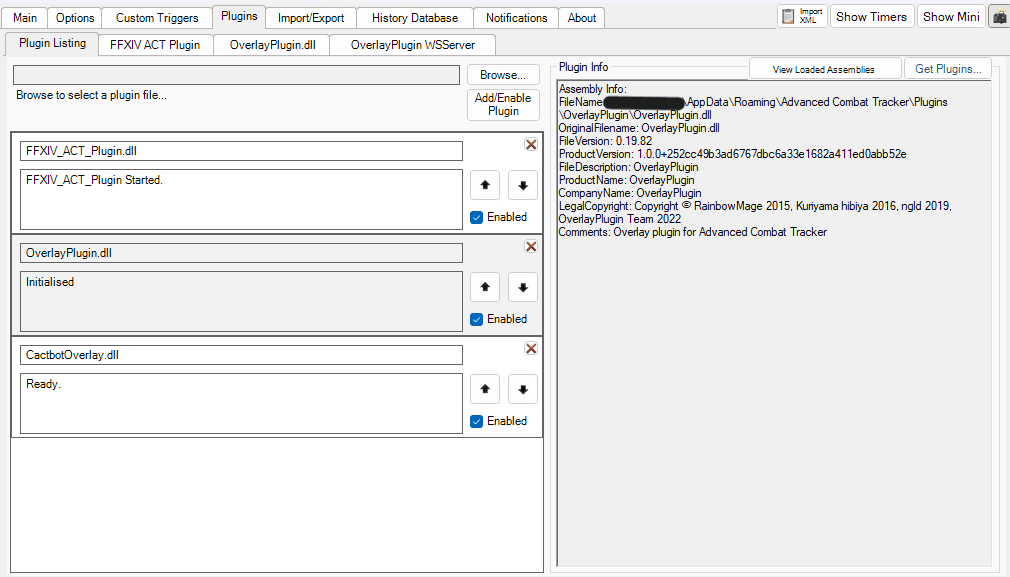This screenshot has width=1010, height=577.
Task: Move FFXIV_ACT_Plugin.dll up with arrow icon
Action: click(485, 184)
